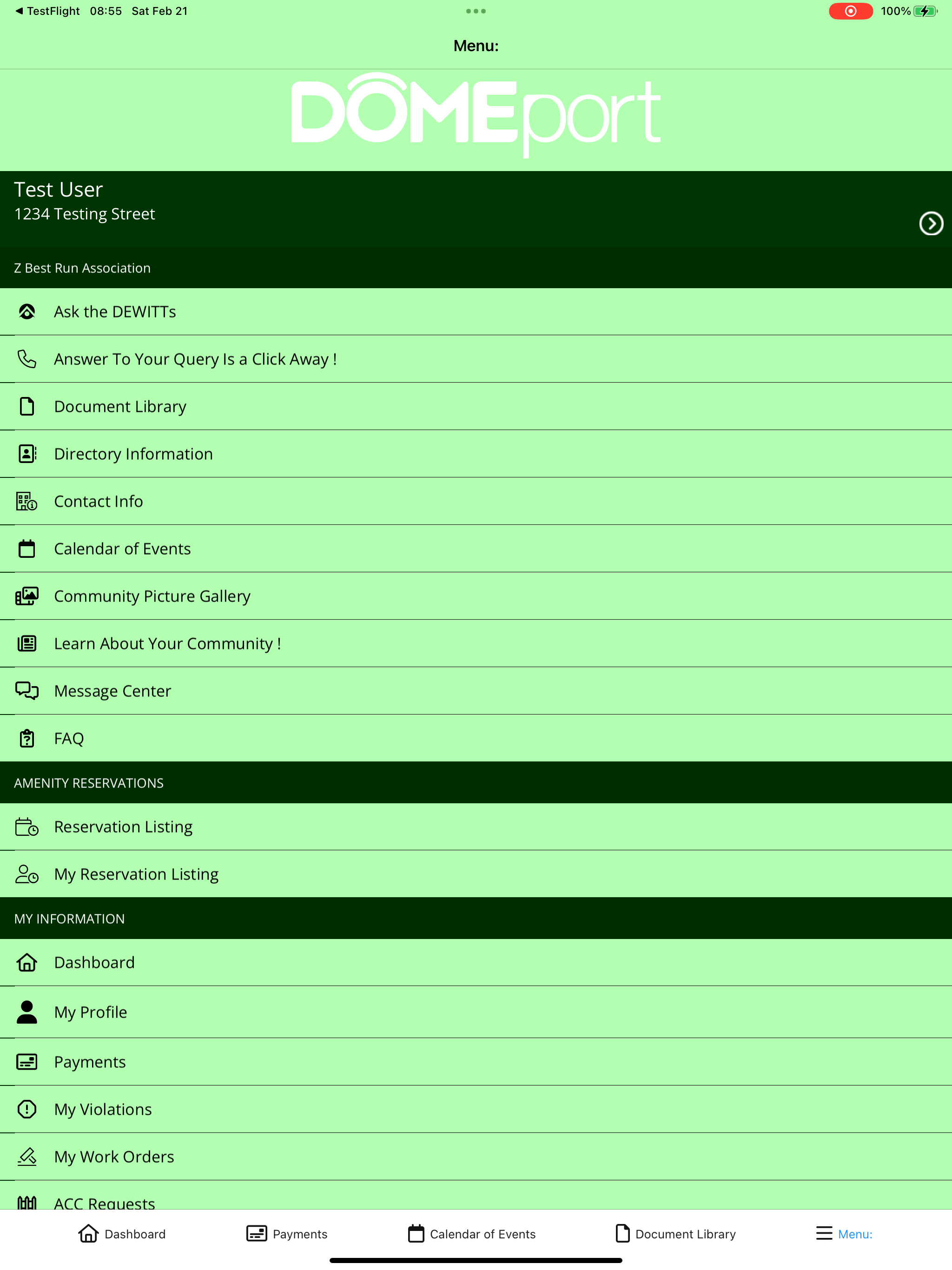
Task: Open Message Center
Action: (476, 691)
